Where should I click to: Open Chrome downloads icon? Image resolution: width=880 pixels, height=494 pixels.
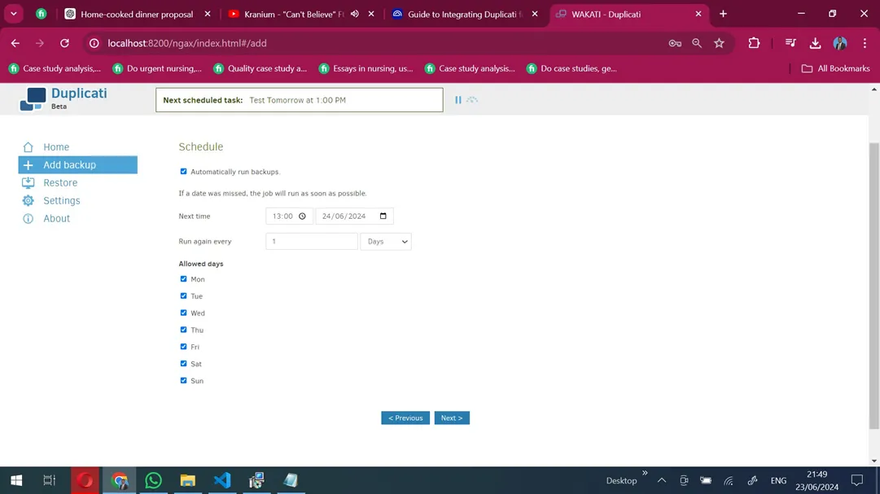(814, 43)
